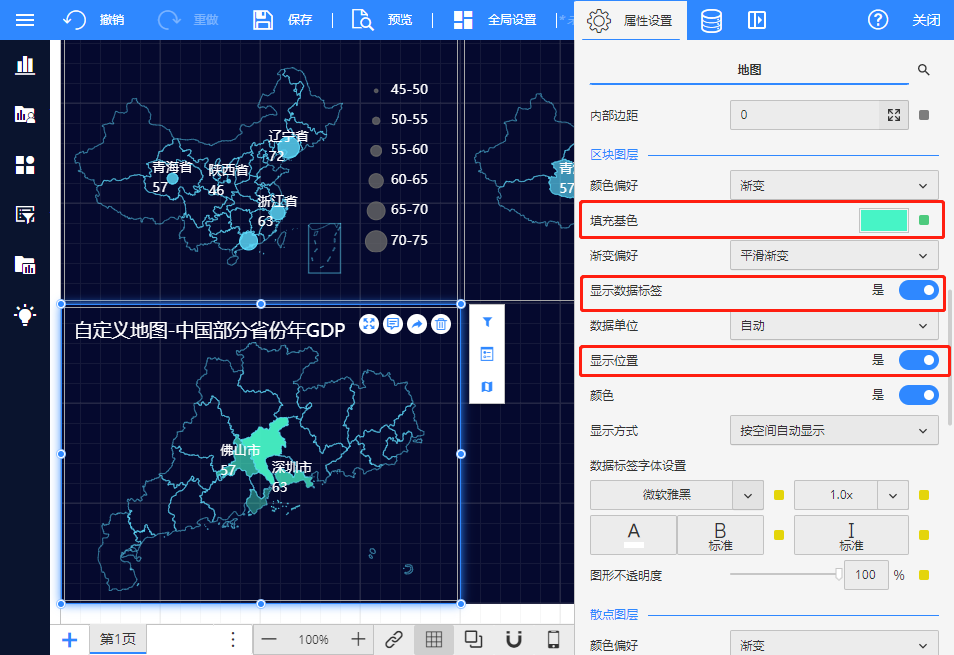Expand the 显示方式 dropdown
The width and height of the screenshot is (954, 655).
coord(834,431)
